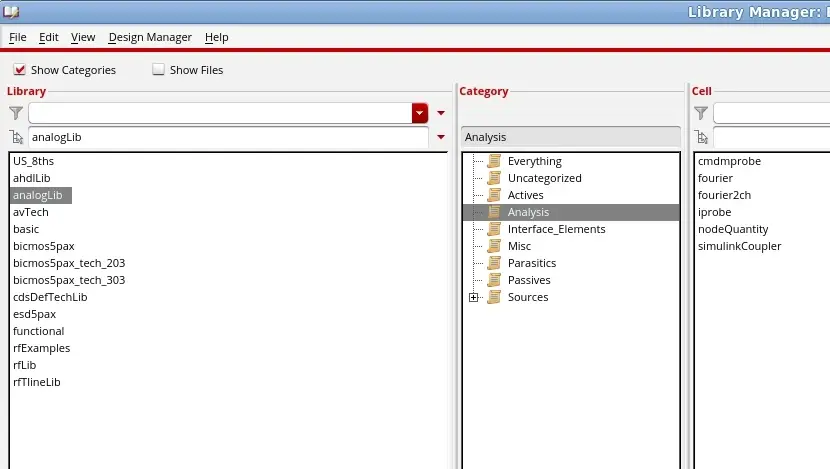Viewport: 830px width, 469px height.
Task: Click the Cell filter funnel icon
Action: [x=701, y=113]
